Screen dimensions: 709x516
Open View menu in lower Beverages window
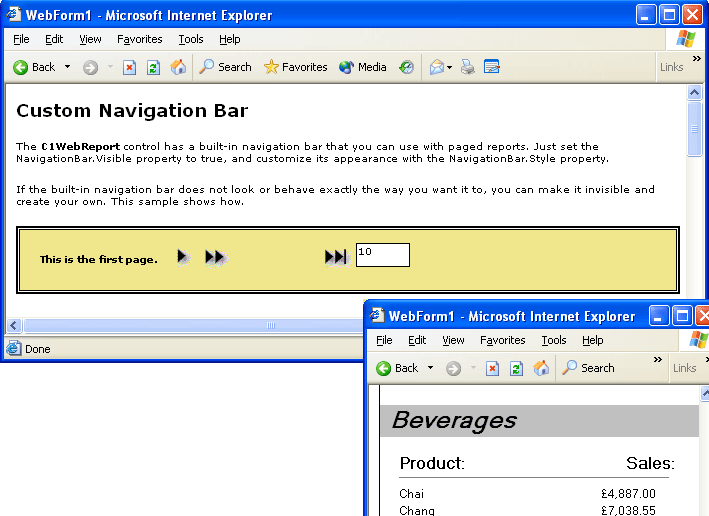tap(454, 340)
